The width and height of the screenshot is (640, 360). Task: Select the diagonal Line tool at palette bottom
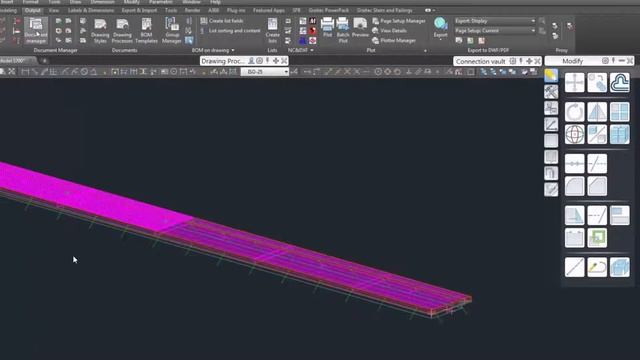coord(574,267)
